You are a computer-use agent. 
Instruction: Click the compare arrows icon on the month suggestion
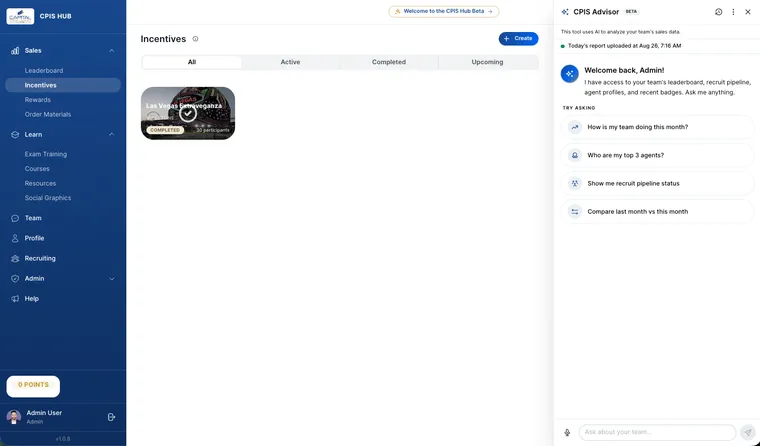(574, 211)
